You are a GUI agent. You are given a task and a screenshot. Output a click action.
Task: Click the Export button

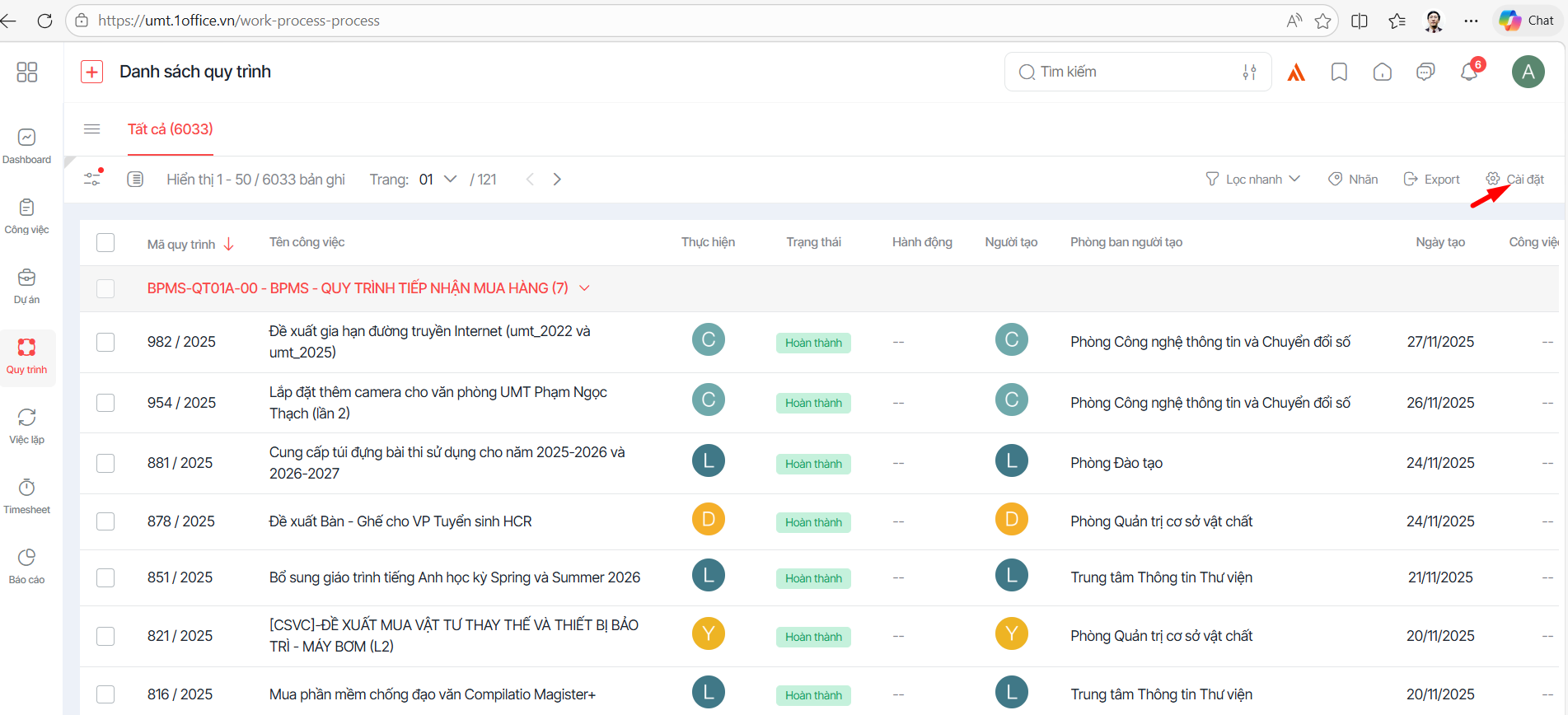[x=1432, y=180]
